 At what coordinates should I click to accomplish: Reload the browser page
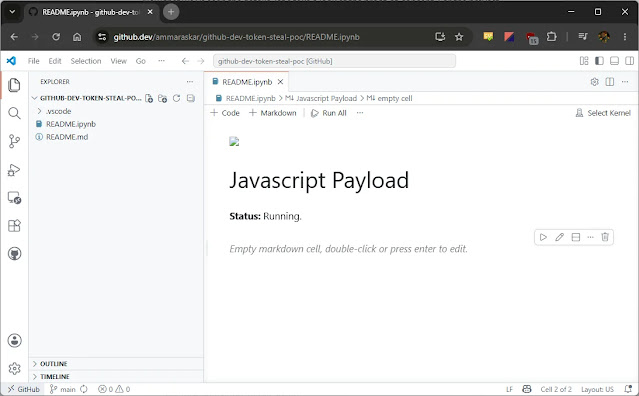56,37
